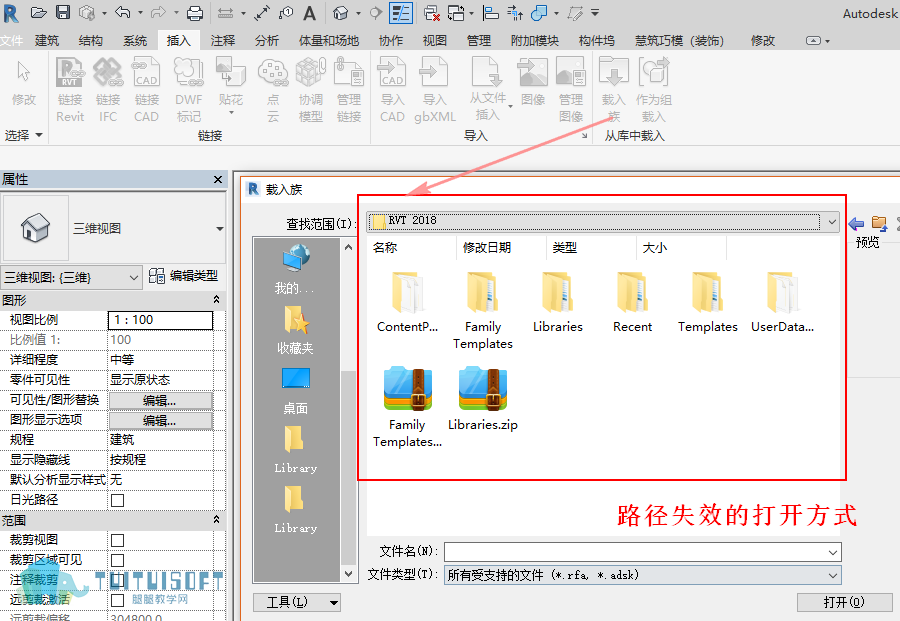Open 文件名 combo box dropdown arrow

pos(833,552)
